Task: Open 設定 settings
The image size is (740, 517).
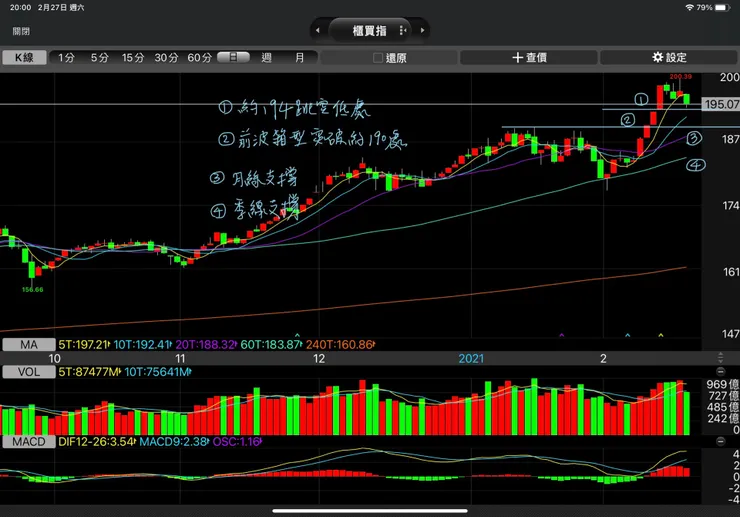Action: click(x=669, y=58)
